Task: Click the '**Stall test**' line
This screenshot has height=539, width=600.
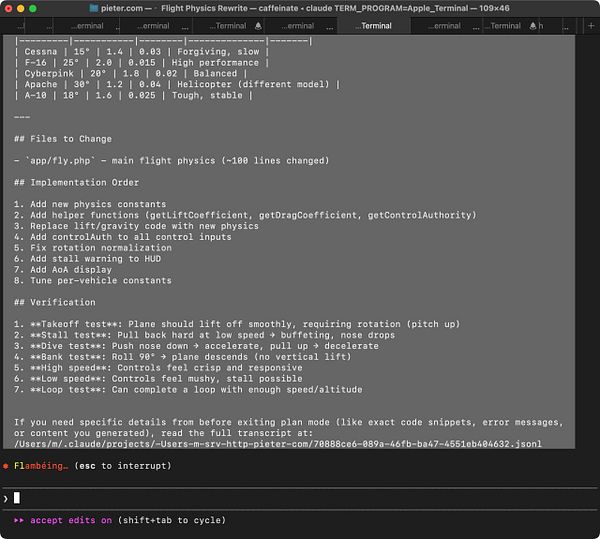Action: coord(205,335)
